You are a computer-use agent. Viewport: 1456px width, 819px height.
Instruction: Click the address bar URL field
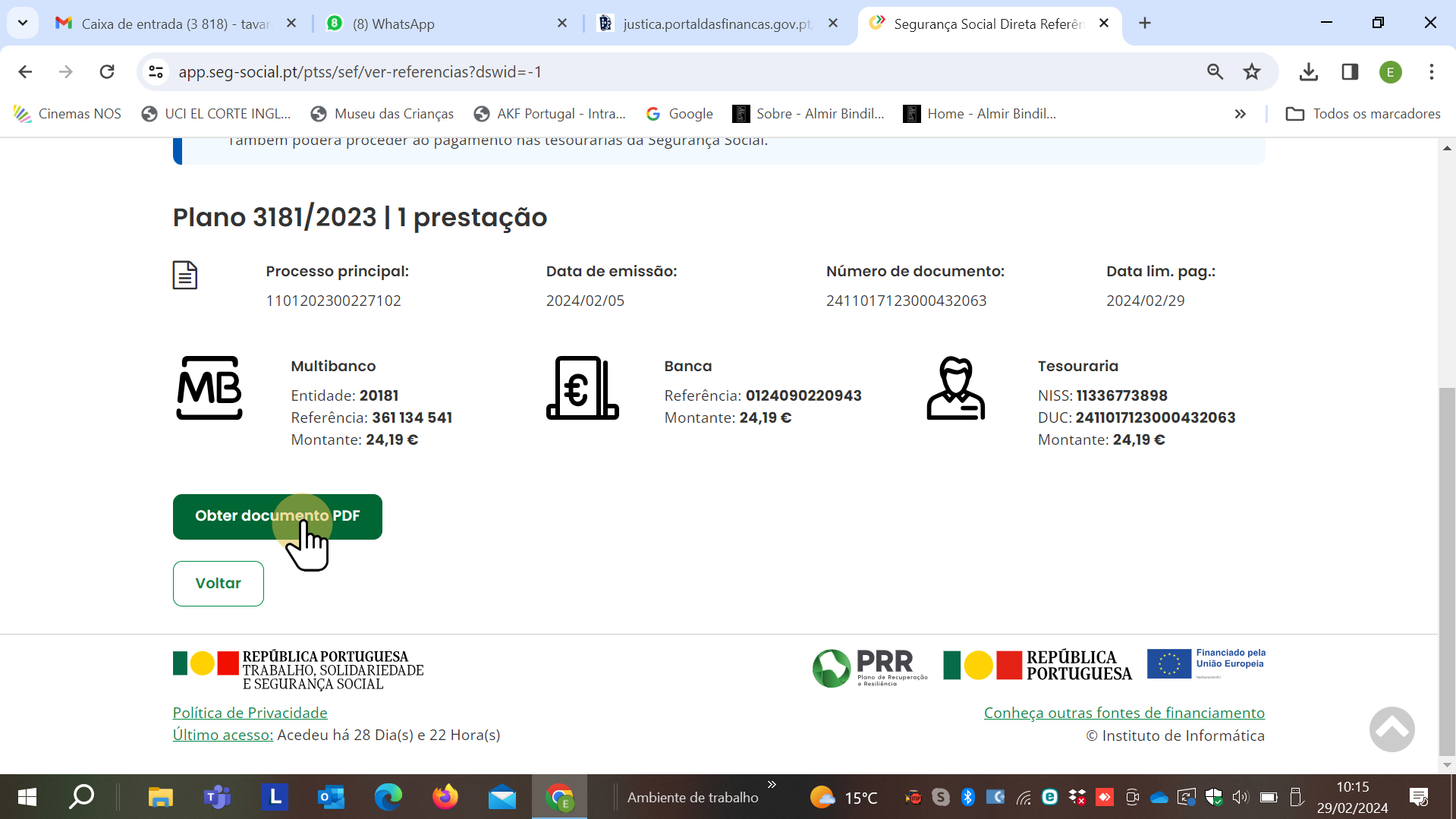click(607, 72)
